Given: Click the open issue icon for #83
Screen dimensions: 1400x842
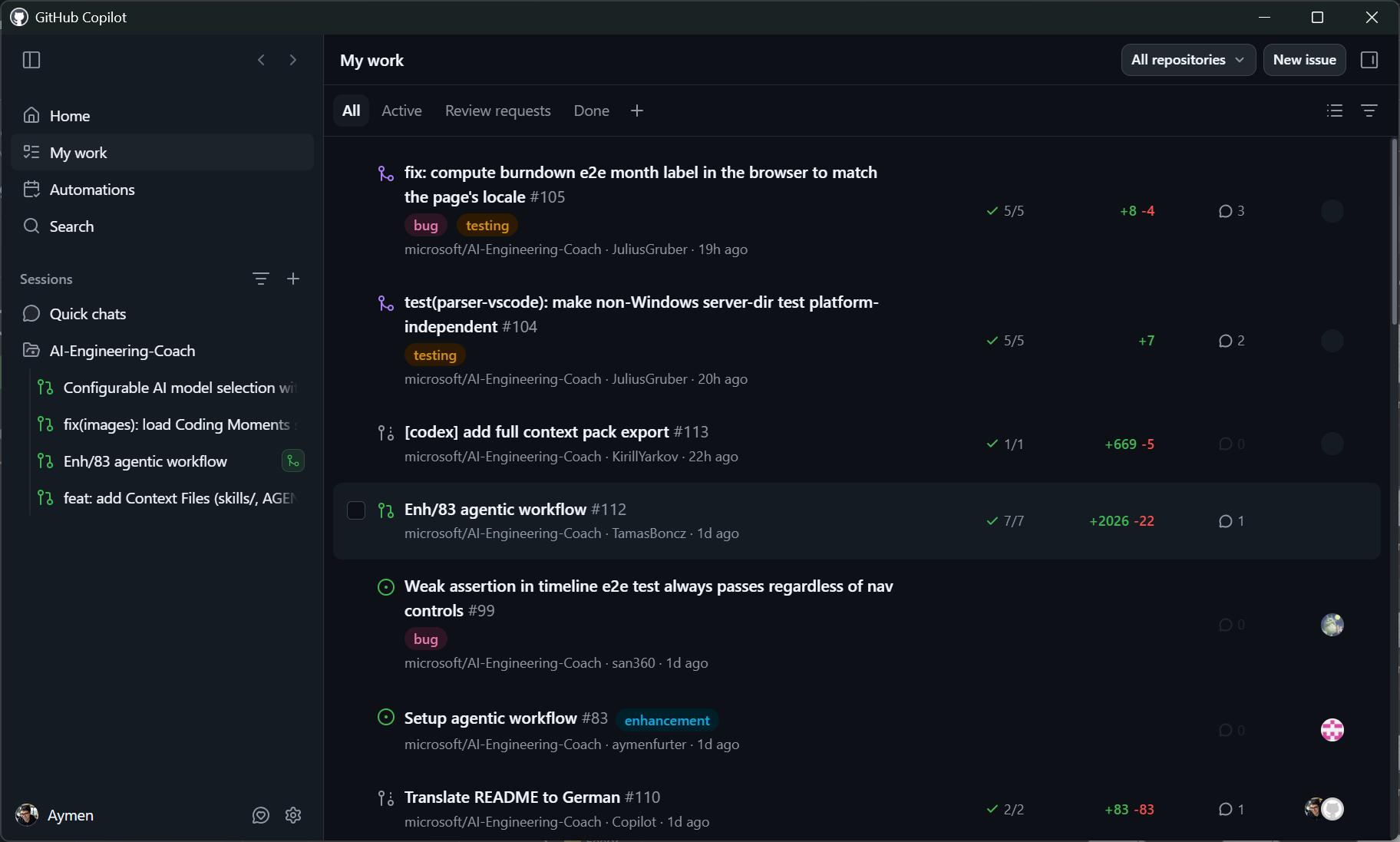Looking at the screenshot, I should [386, 718].
